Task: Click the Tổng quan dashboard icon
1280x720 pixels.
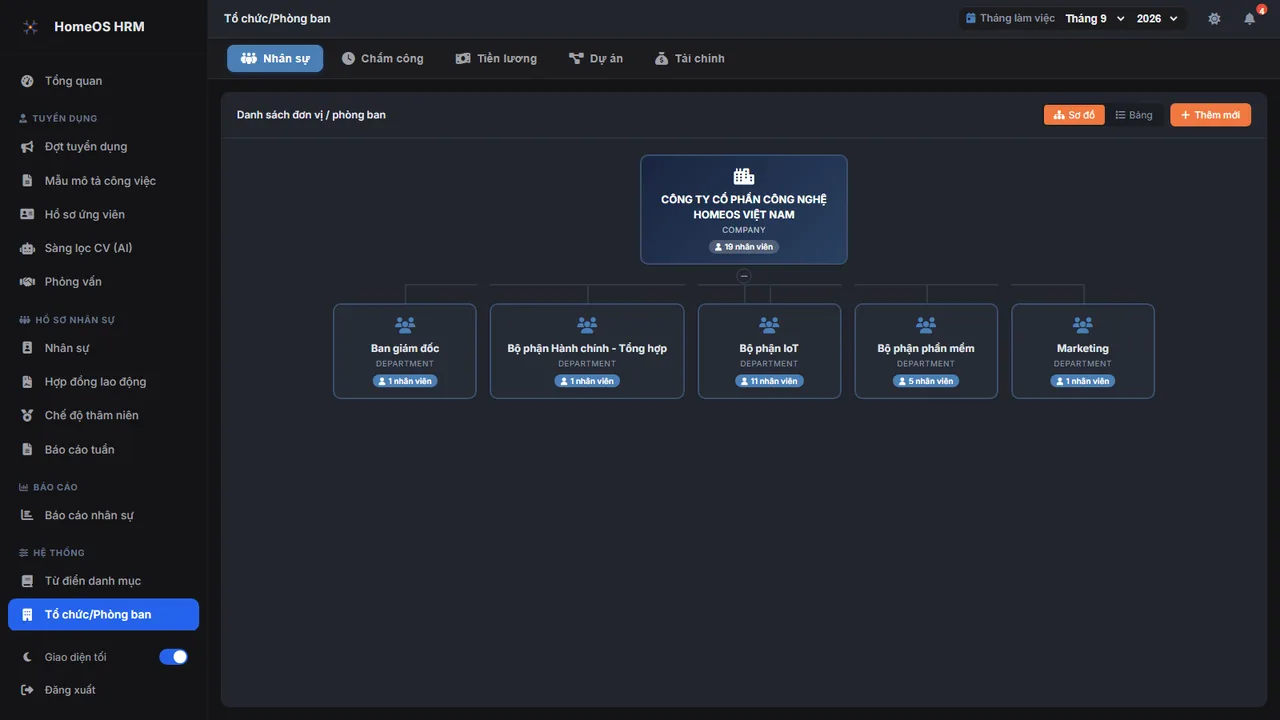Action: (27, 81)
